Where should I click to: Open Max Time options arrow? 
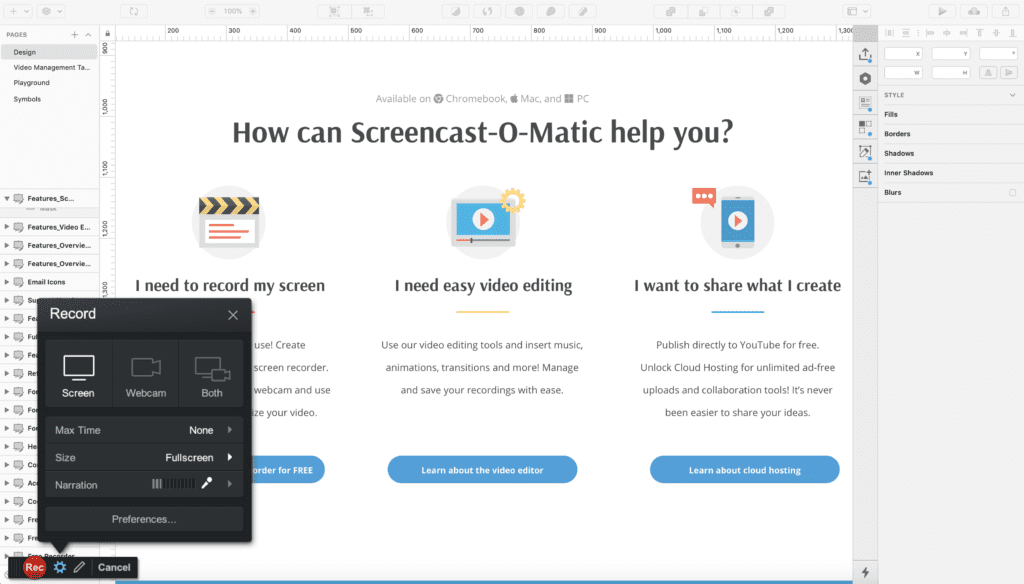230,430
